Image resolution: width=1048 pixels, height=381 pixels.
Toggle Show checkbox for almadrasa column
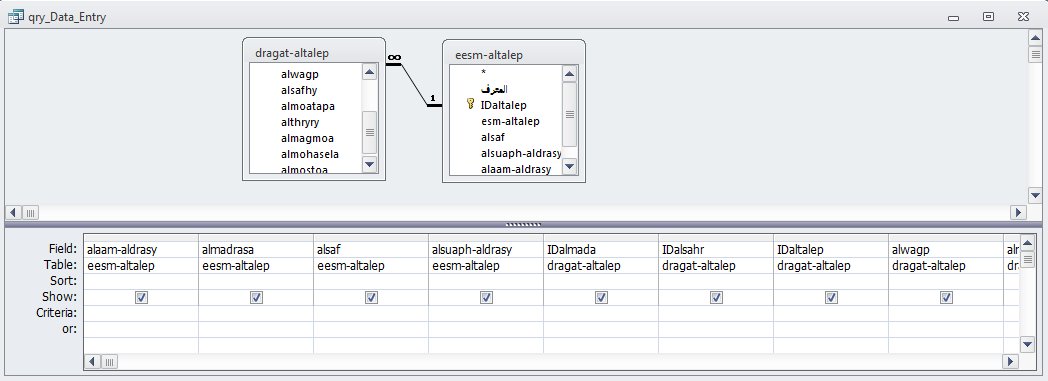pyautogui.click(x=256, y=297)
